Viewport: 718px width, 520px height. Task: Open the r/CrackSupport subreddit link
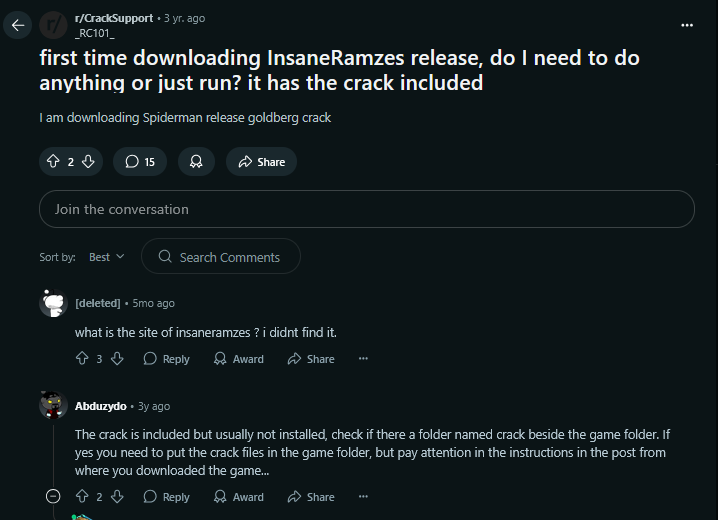(114, 18)
